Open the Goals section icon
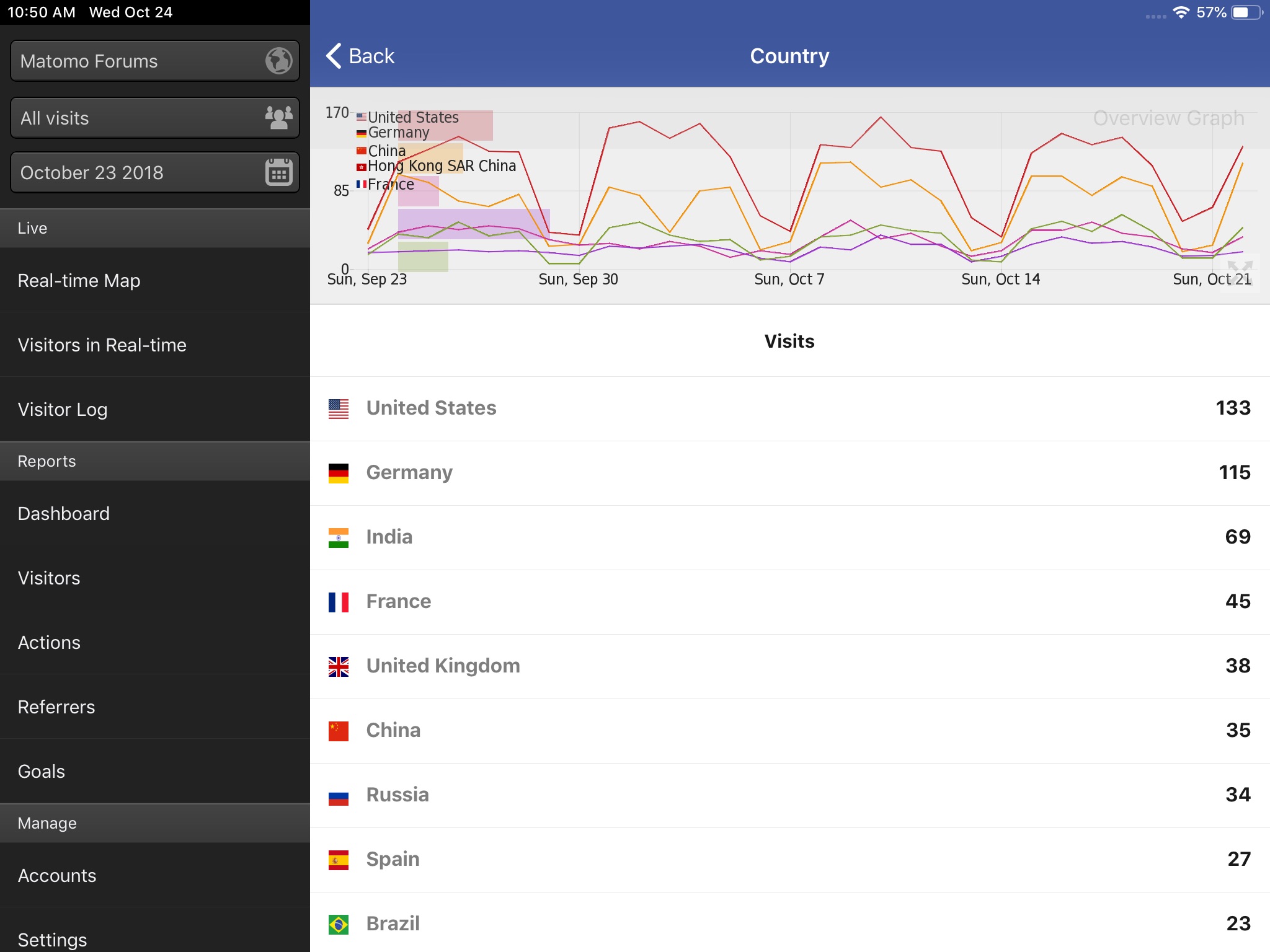The height and width of the screenshot is (952, 1270). tap(43, 770)
